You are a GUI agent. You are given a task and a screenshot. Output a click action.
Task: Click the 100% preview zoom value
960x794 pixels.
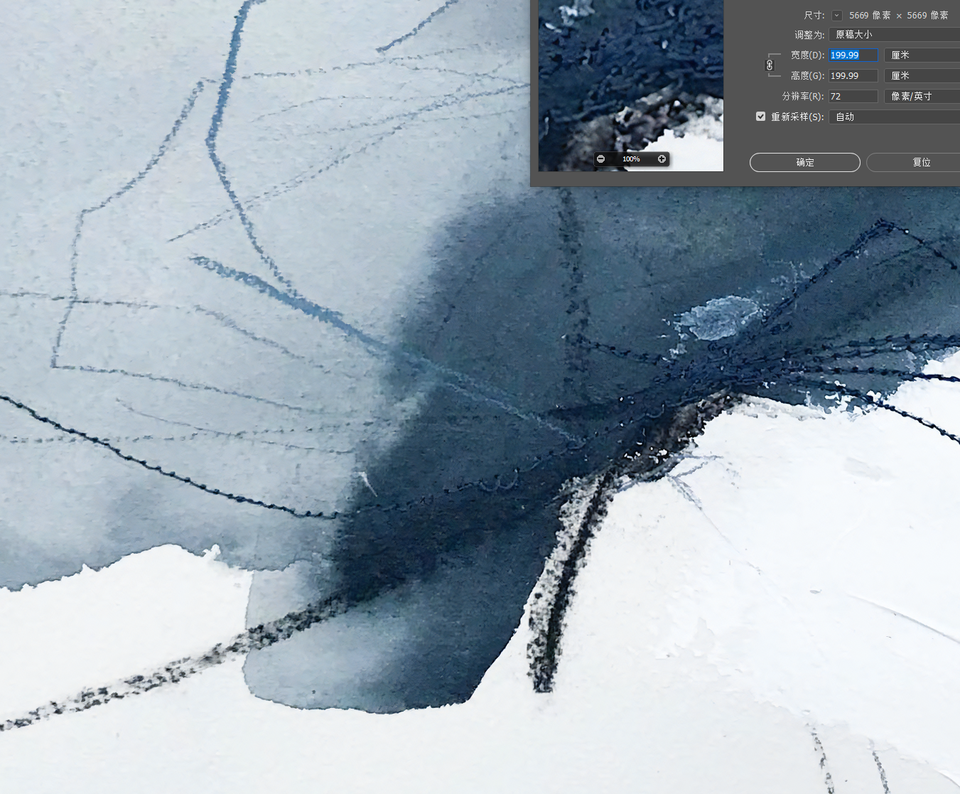631,159
